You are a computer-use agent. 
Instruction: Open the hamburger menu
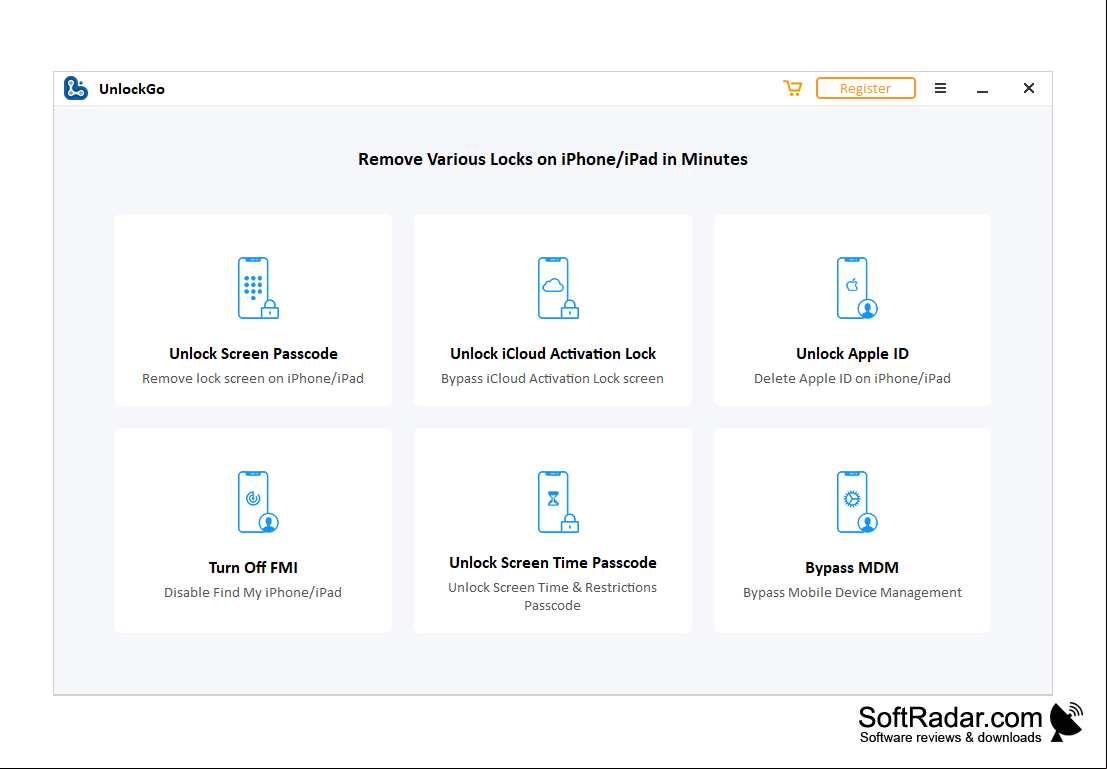click(x=940, y=88)
